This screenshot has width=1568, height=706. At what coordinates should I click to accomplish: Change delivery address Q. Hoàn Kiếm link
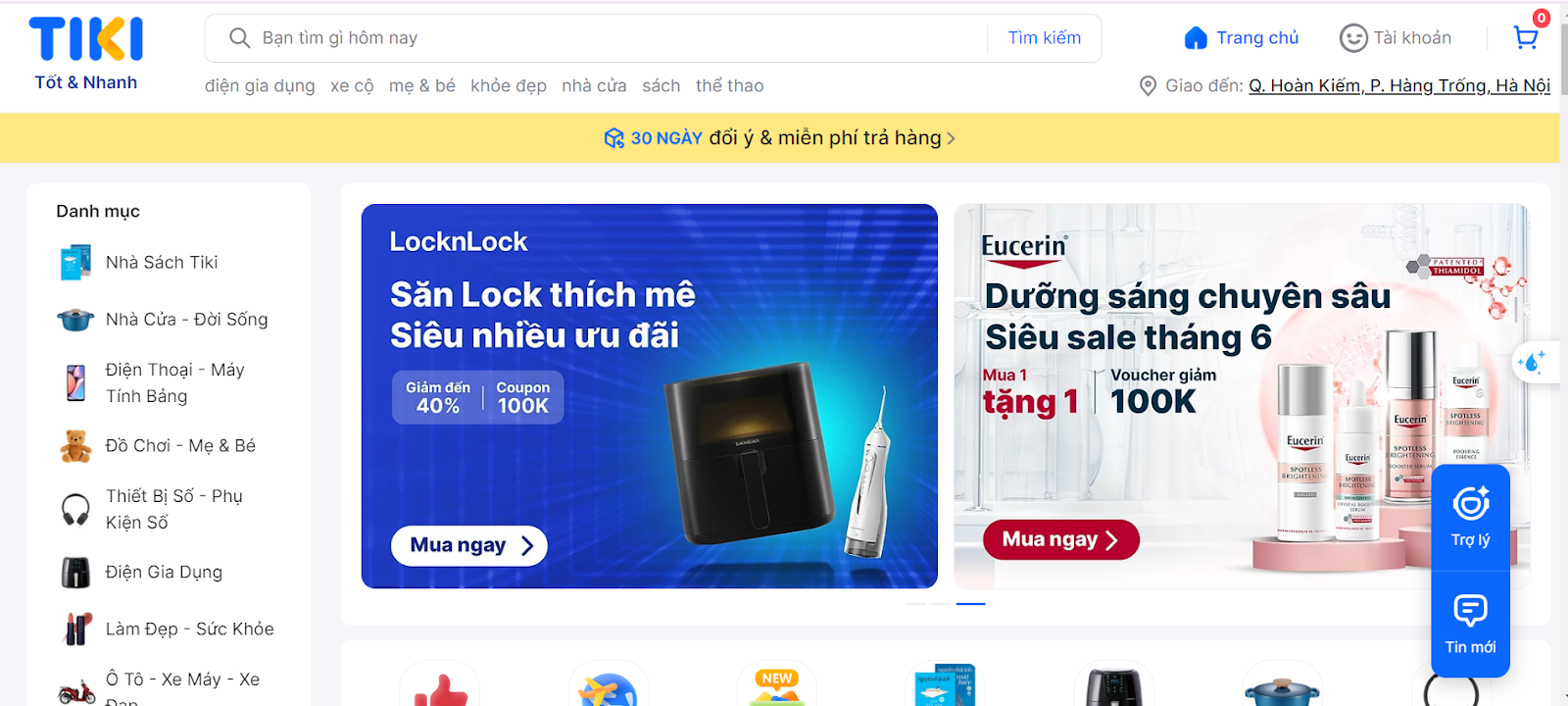(x=1399, y=86)
